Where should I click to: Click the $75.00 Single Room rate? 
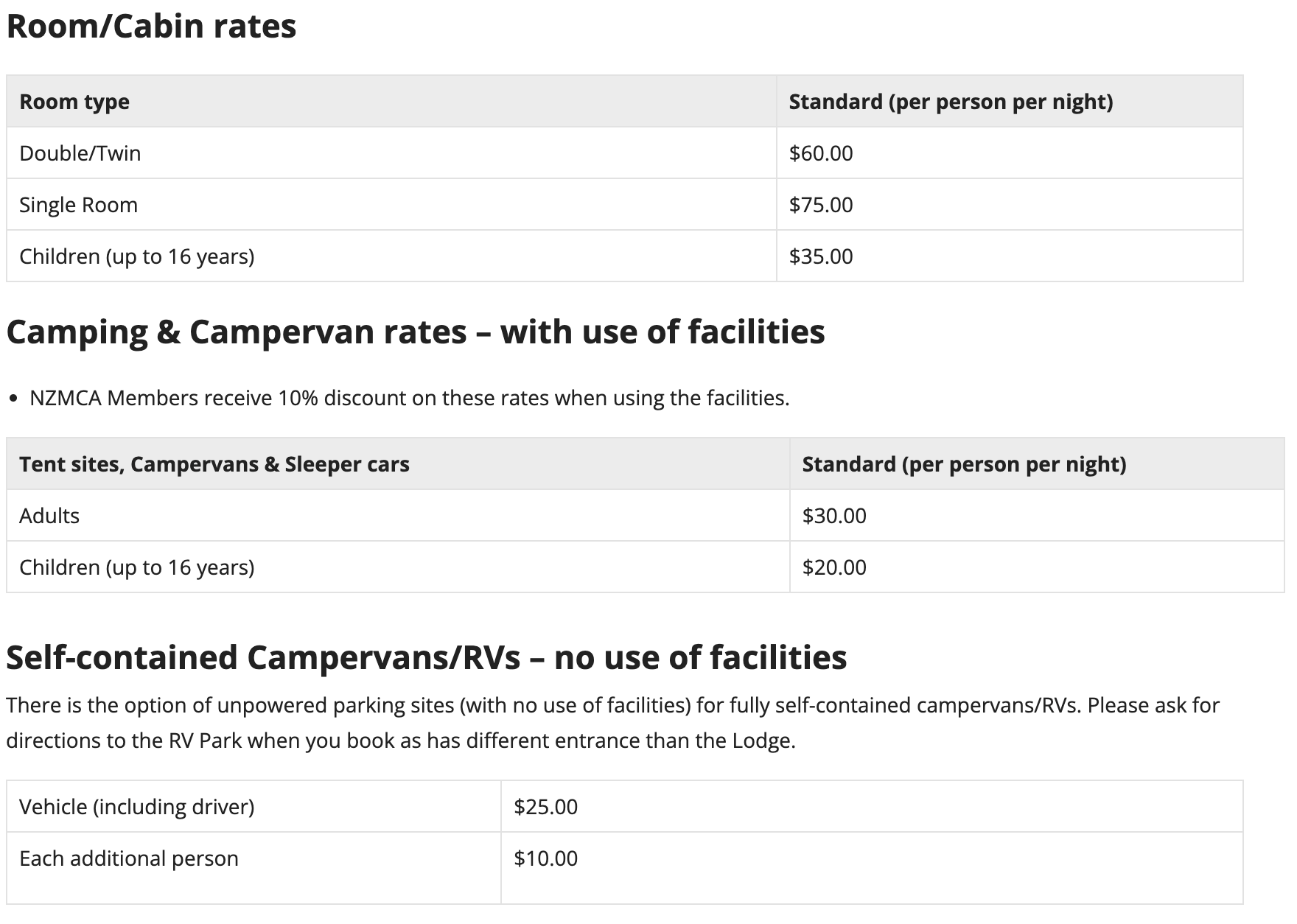tap(821, 205)
